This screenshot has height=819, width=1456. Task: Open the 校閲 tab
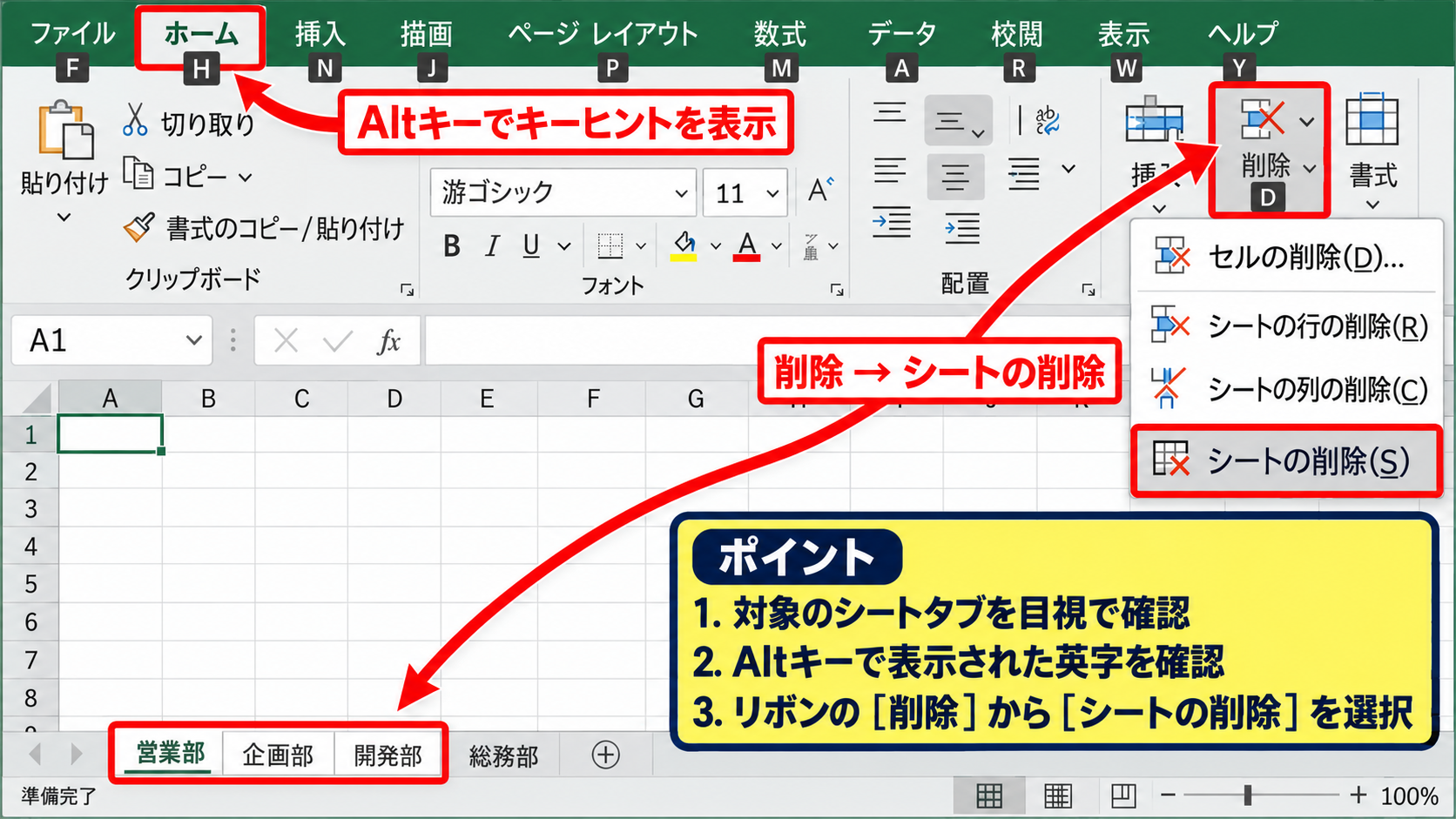coord(1017,34)
